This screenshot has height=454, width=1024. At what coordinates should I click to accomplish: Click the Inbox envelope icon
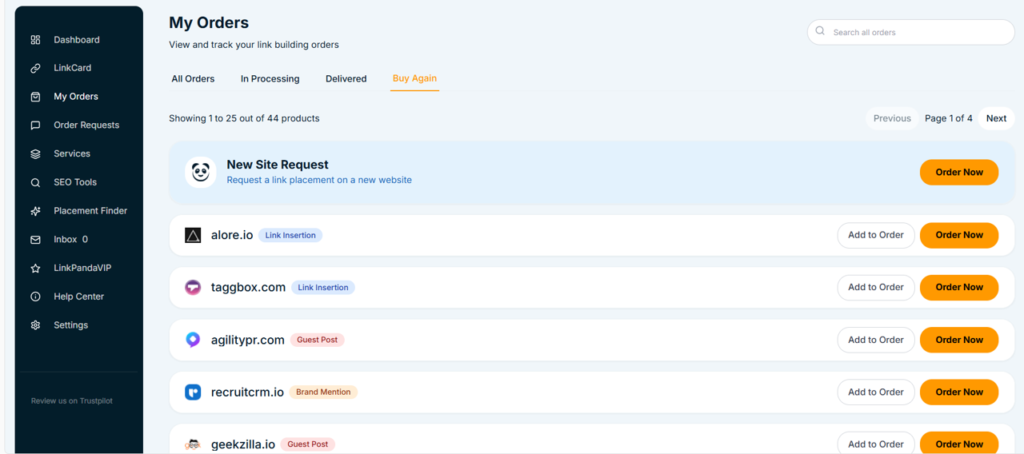pyautogui.click(x=35, y=240)
